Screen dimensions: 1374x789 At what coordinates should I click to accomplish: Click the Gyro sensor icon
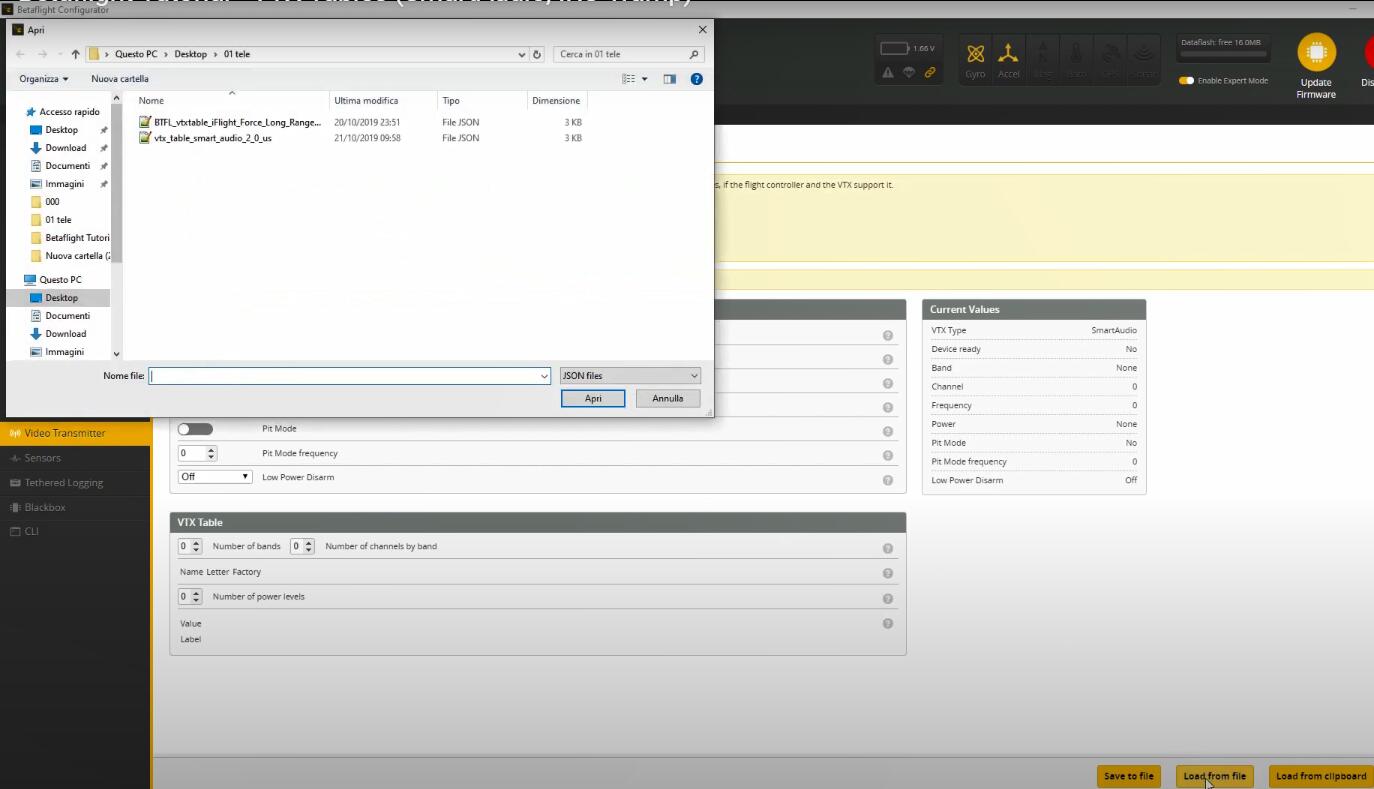(x=976, y=58)
